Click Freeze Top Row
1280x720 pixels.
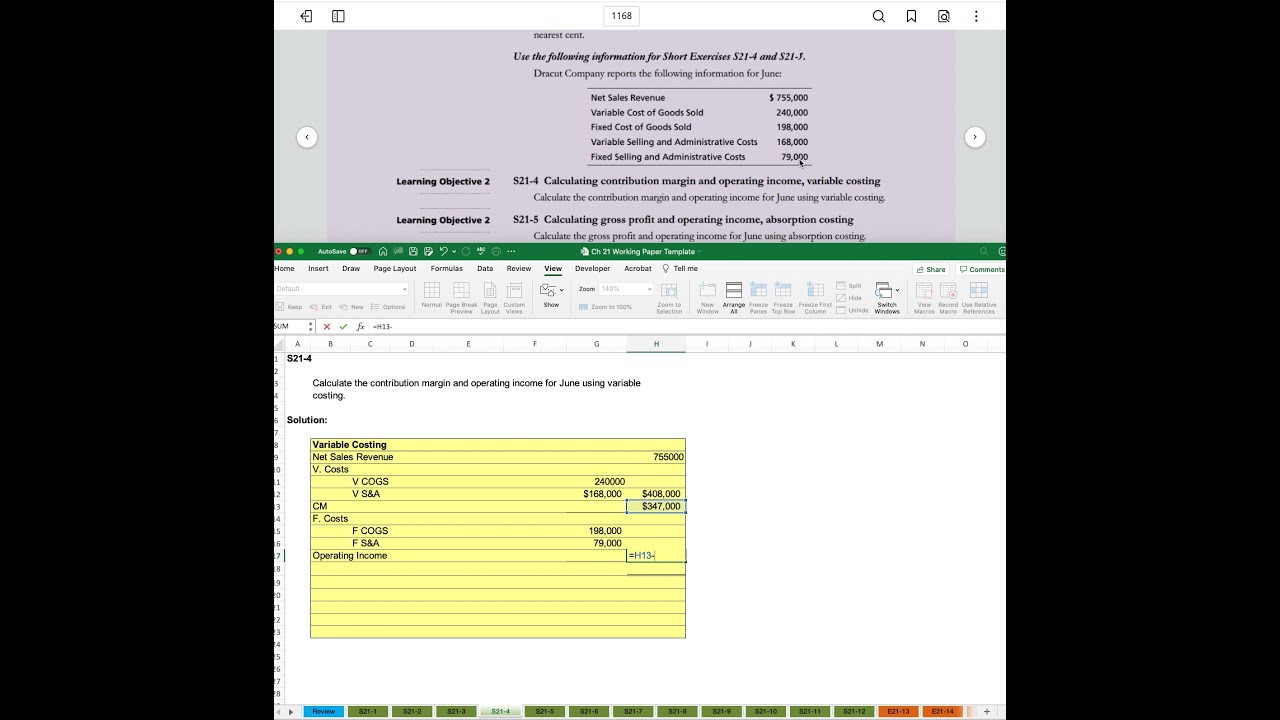tap(783, 298)
